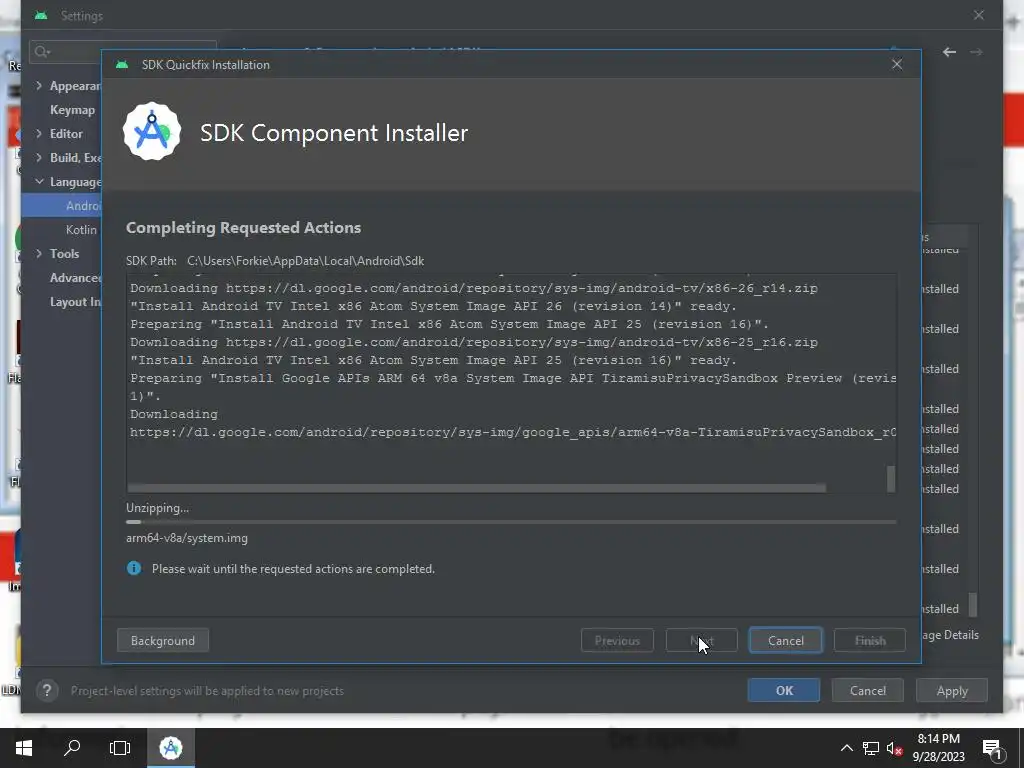The width and height of the screenshot is (1024, 768).
Task: Open the Windows Start menu
Action: (24, 748)
